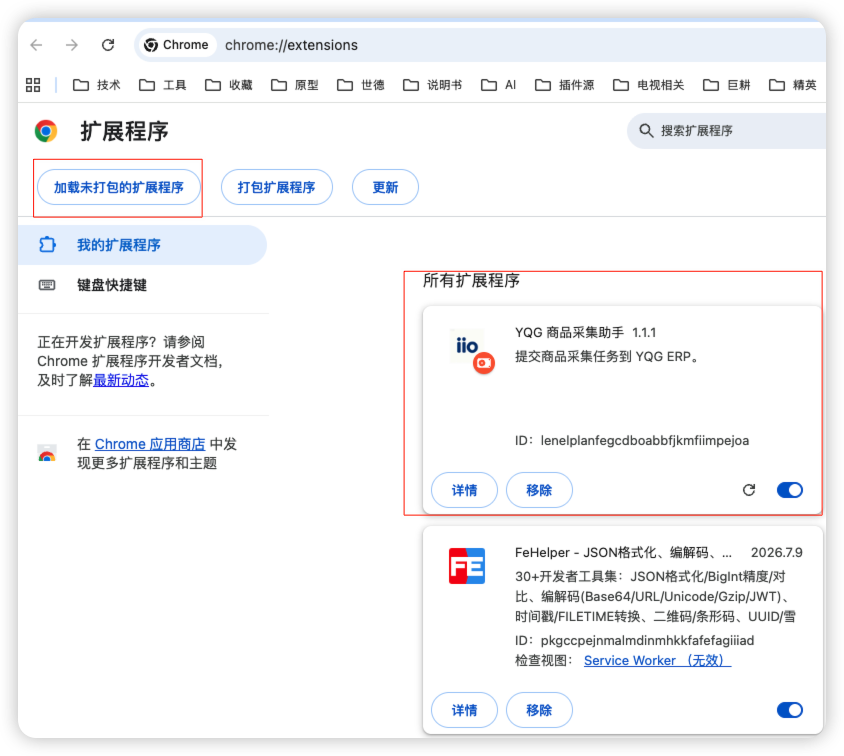Viewport: 844px width, 756px height.
Task: Click the FeHelper ID text pkgccpejnmalmdinmhkkfafefagiiiad
Action: click(648, 640)
